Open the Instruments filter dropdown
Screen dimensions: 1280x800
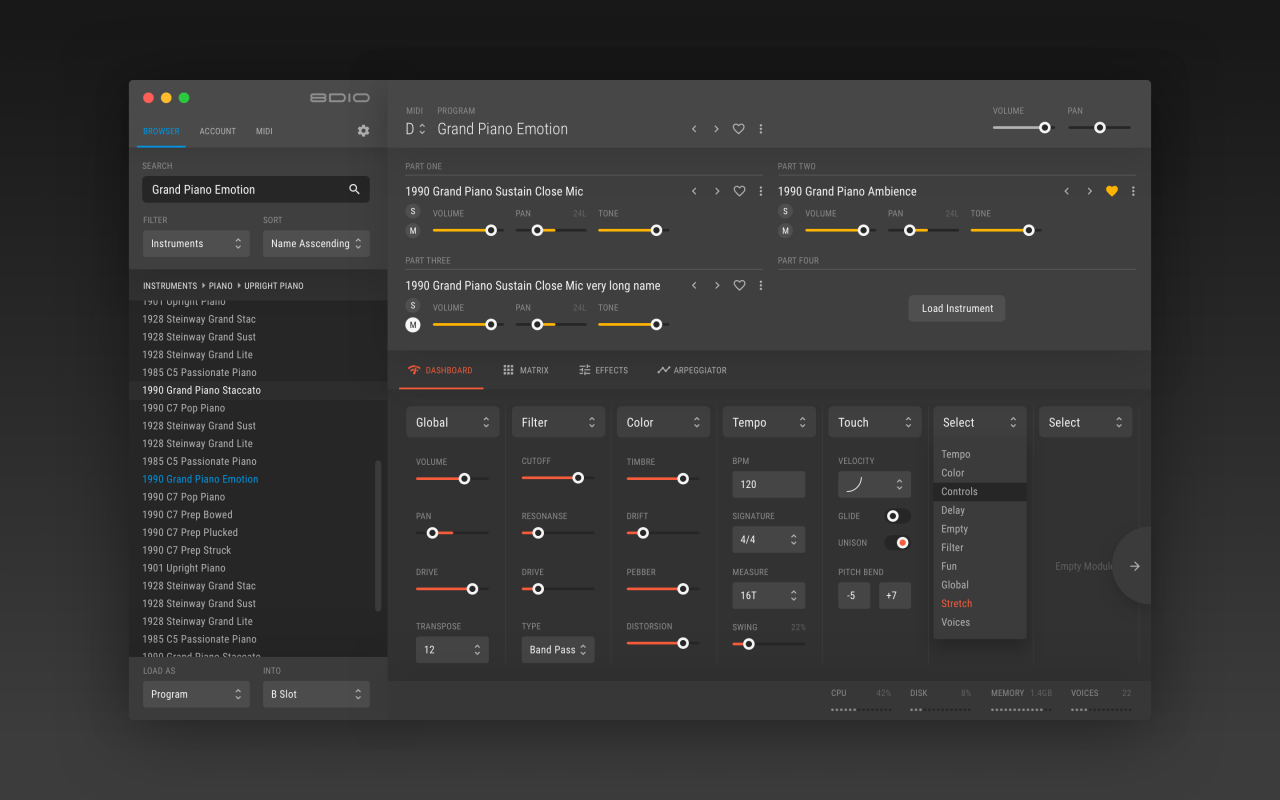(x=196, y=244)
